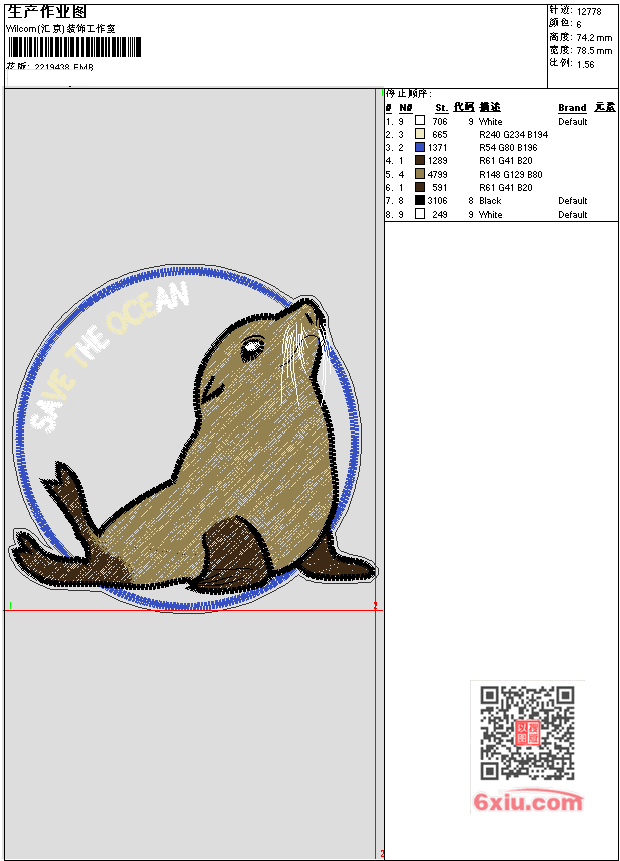
Task: Click the 比例 scale value 1.56
Action: (x=586, y=63)
